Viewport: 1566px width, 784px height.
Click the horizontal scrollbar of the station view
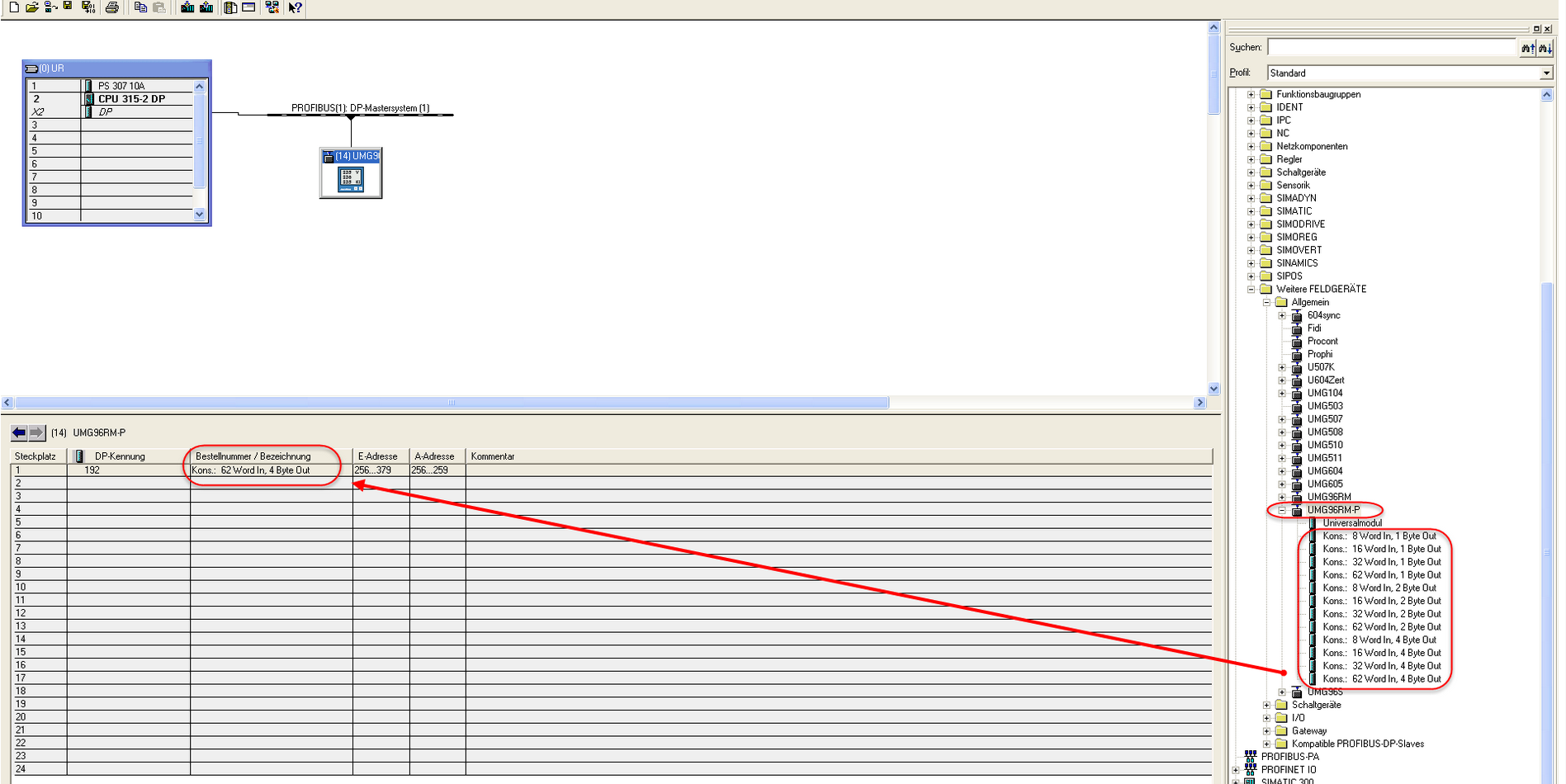coord(452,403)
